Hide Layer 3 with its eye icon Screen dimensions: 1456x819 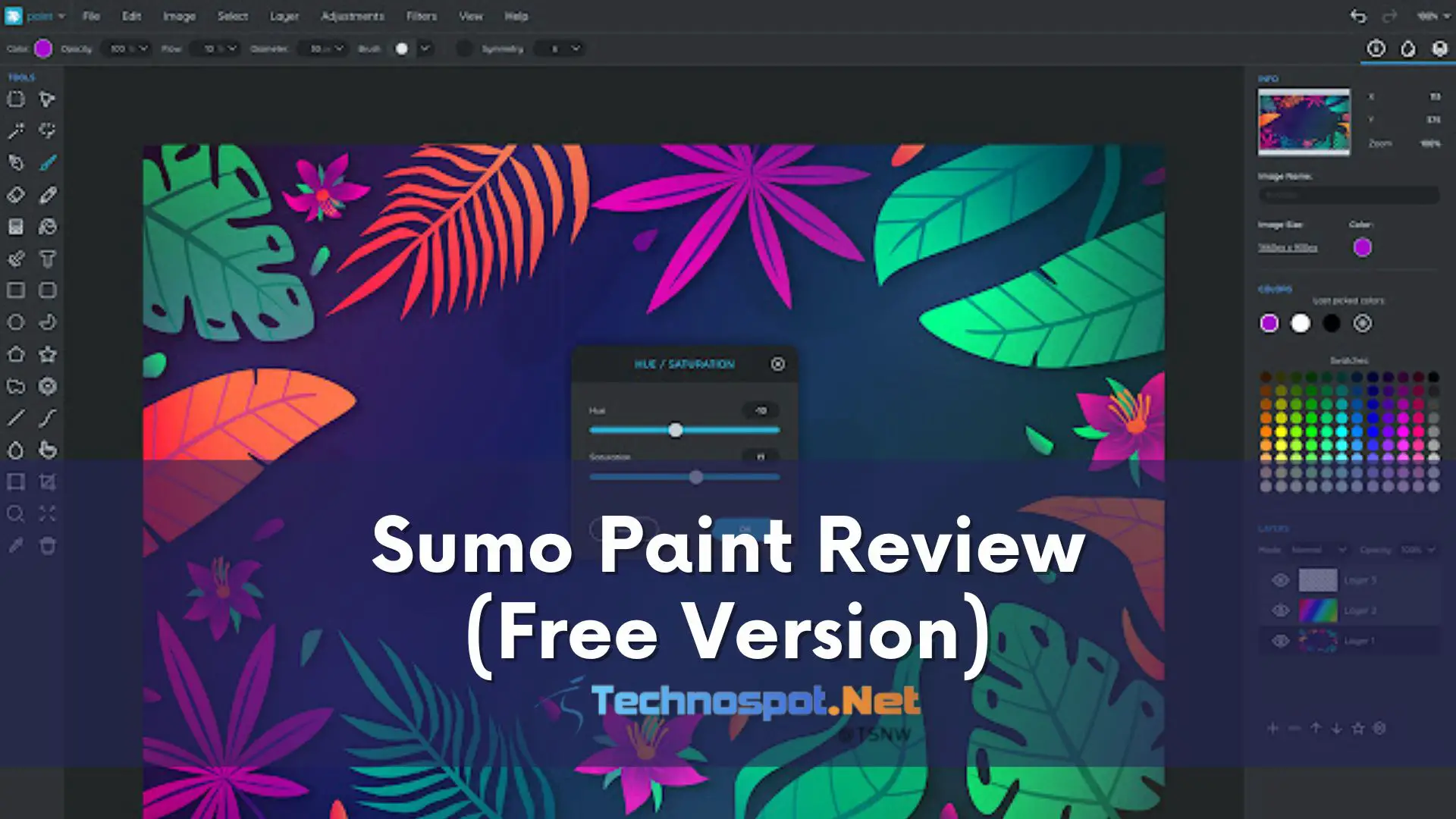point(1281,580)
